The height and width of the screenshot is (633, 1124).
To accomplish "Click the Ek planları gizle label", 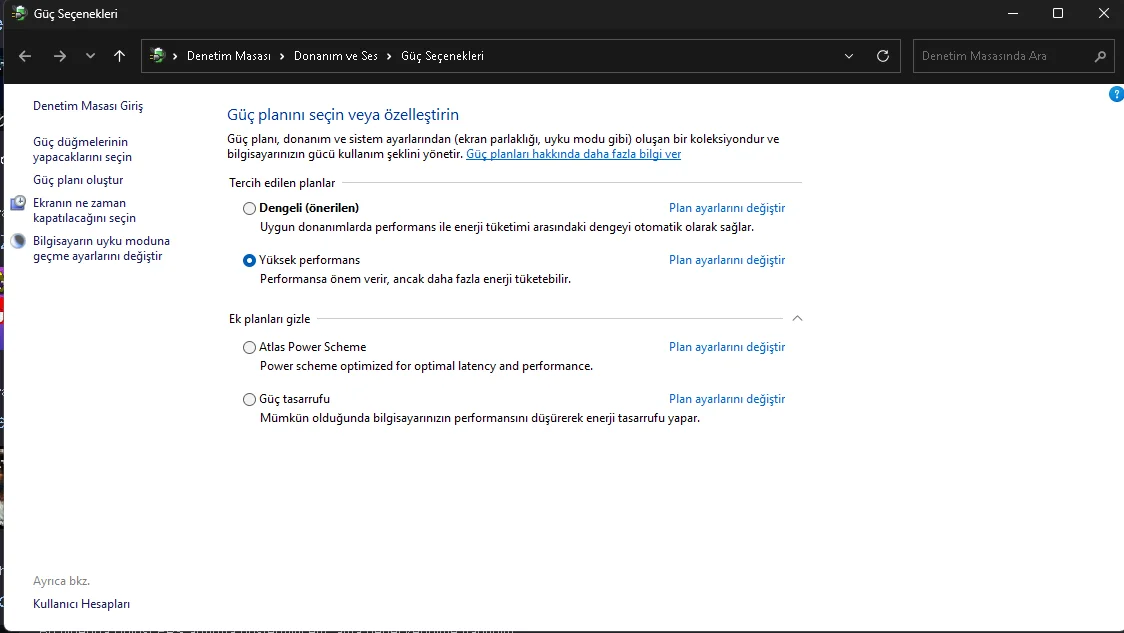I will tap(270, 319).
